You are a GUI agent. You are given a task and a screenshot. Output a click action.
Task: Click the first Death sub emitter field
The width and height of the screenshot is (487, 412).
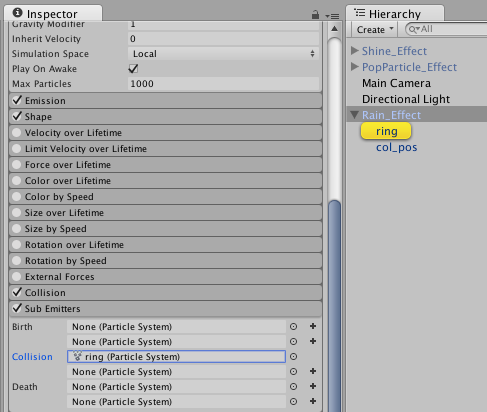coord(176,387)
